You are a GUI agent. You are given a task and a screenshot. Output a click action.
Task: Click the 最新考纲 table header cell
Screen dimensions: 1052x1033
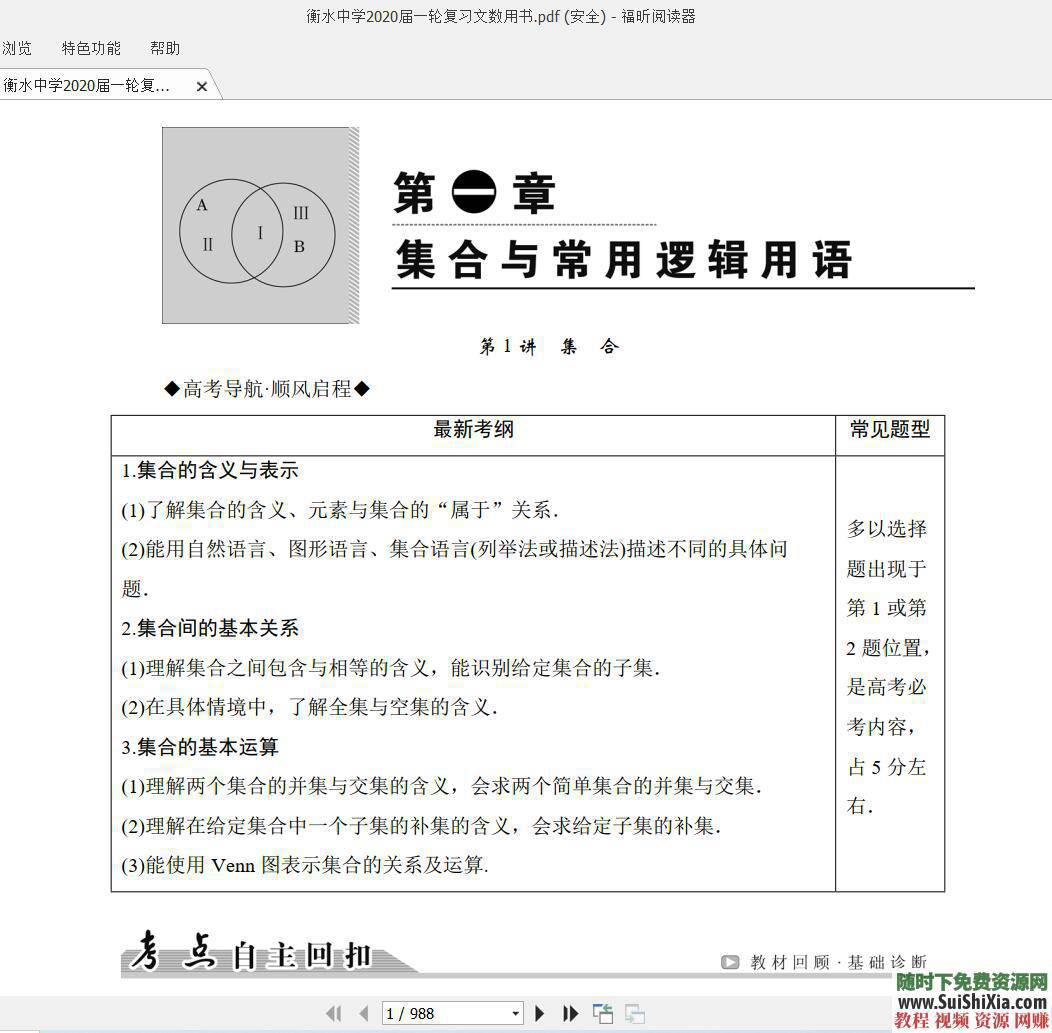(x=473, y=430)
